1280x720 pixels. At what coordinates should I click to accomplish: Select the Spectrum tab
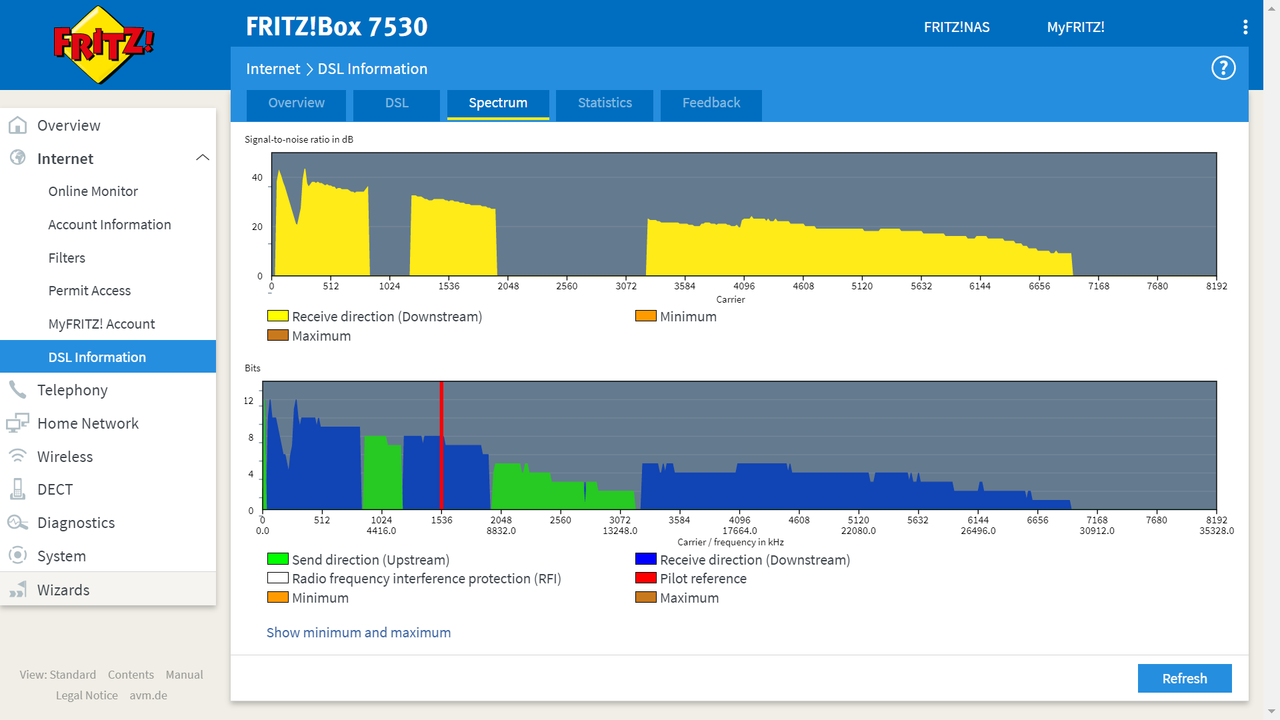click(x=498, y=103)
